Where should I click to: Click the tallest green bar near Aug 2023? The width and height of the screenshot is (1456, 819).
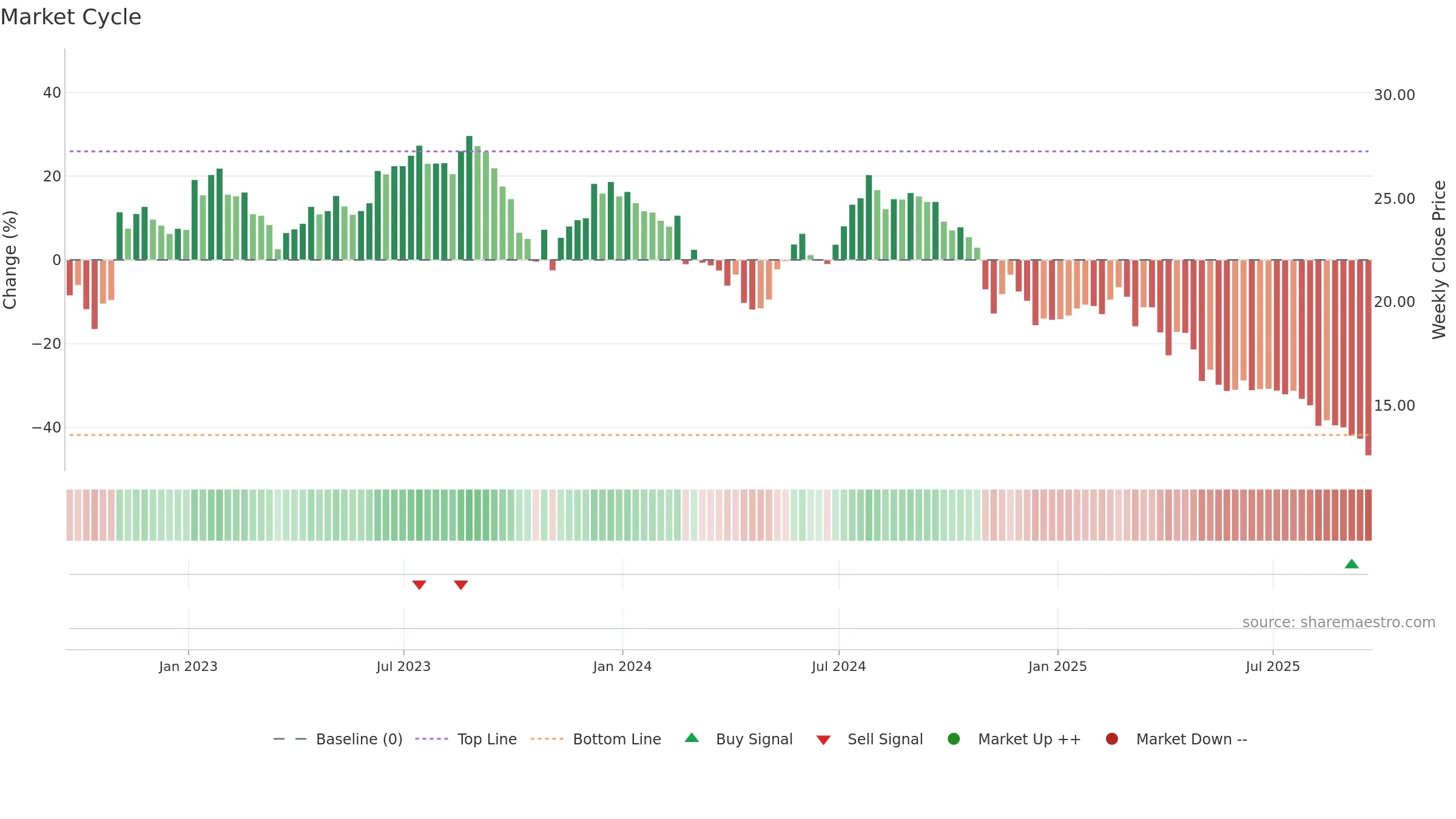[469, 198]
